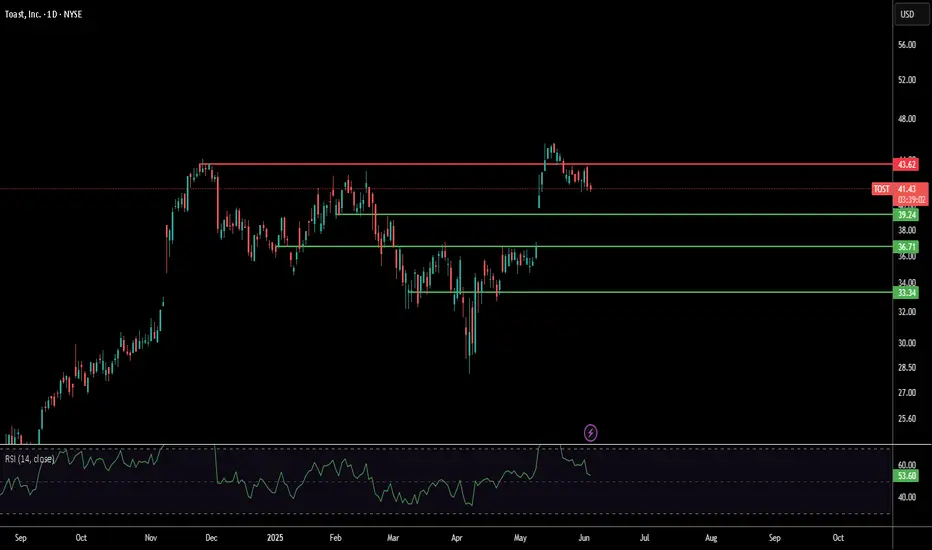
Task: Click the Jul label on time axis
Action: pos(644,538)
